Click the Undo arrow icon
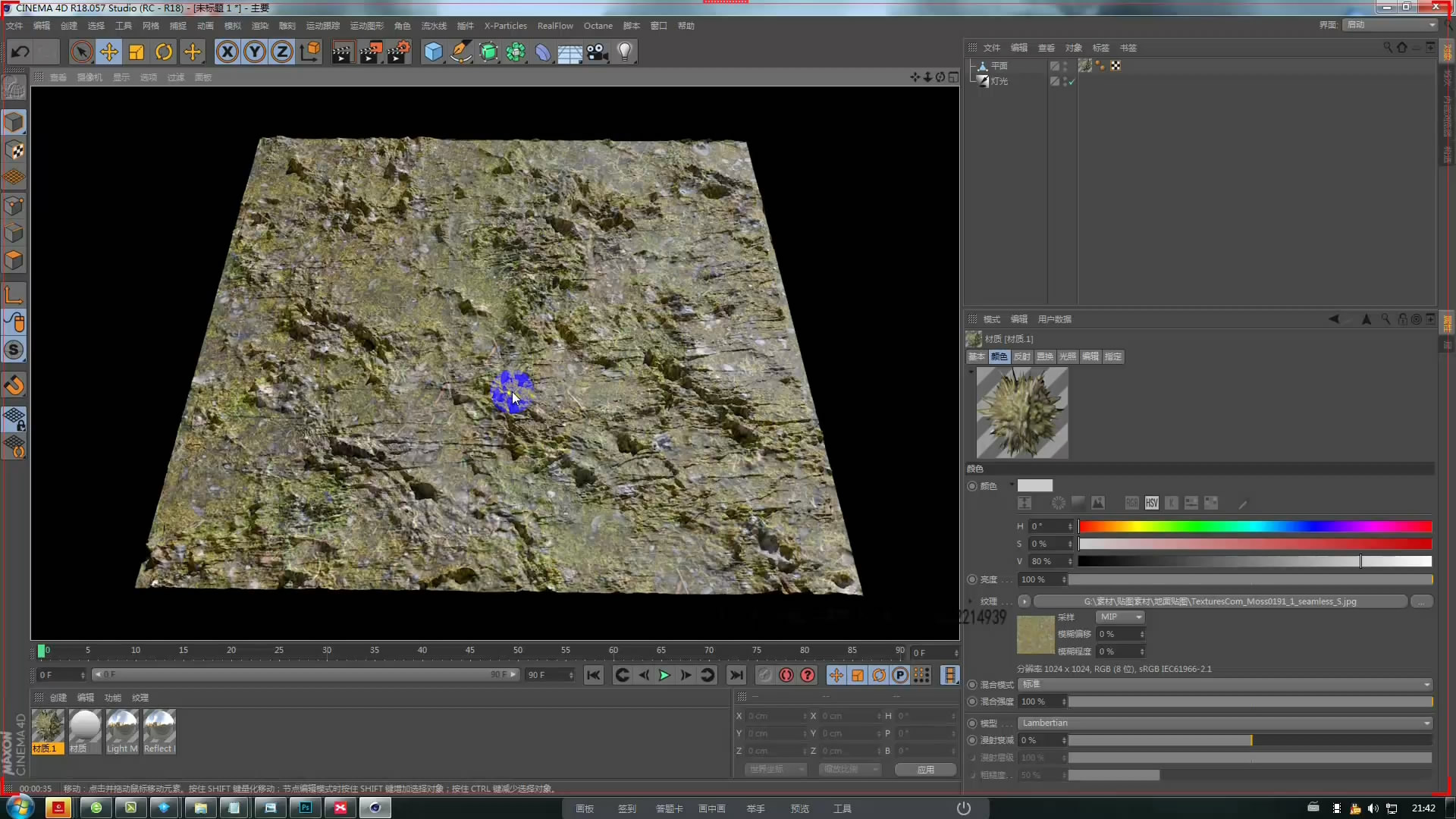This screenshot has height=819, width=1456. (20, 52)
